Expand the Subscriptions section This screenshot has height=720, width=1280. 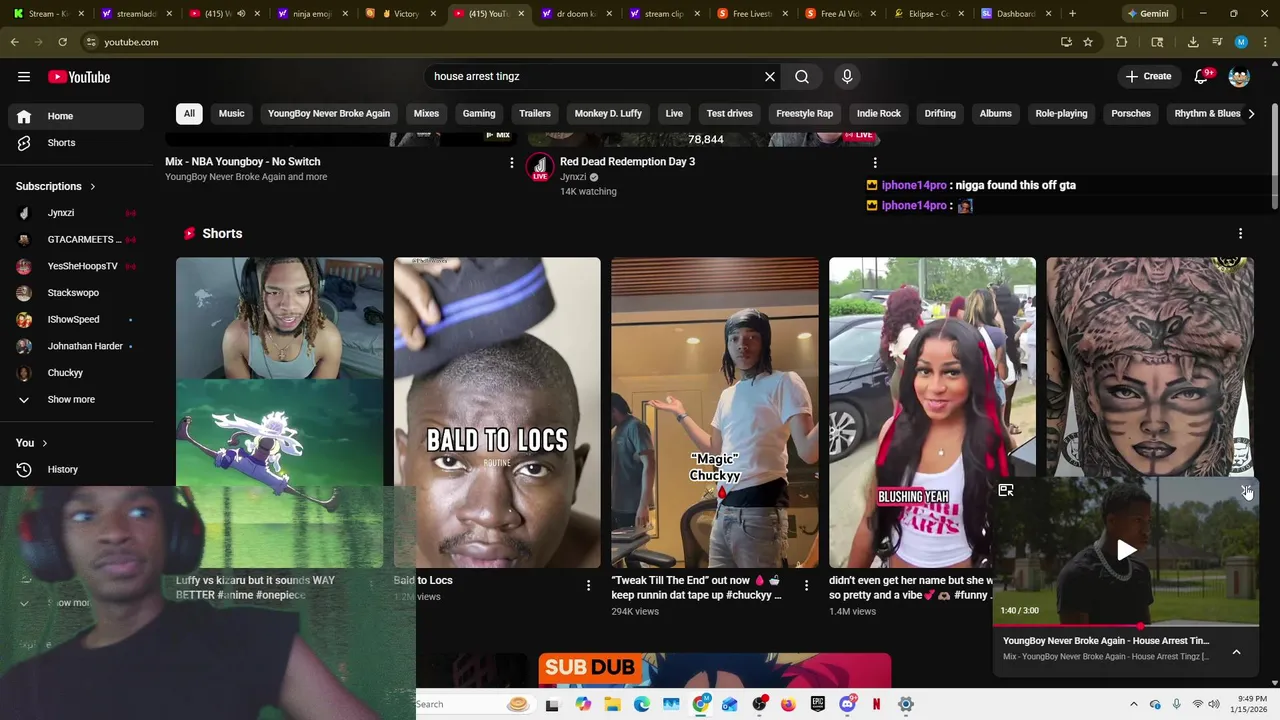pyautogui.click(x=56, y=186)
